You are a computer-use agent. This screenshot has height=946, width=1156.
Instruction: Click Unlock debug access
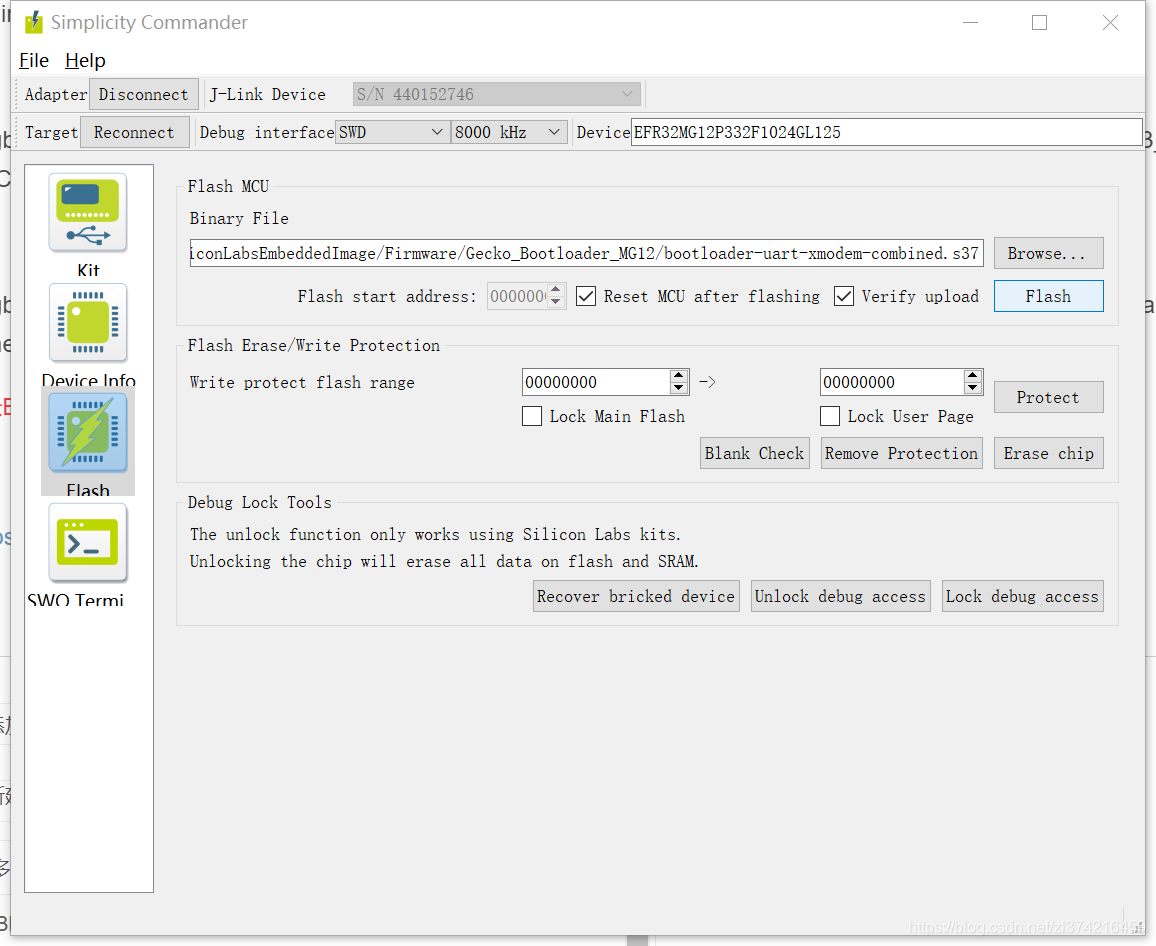coord(840,597)
